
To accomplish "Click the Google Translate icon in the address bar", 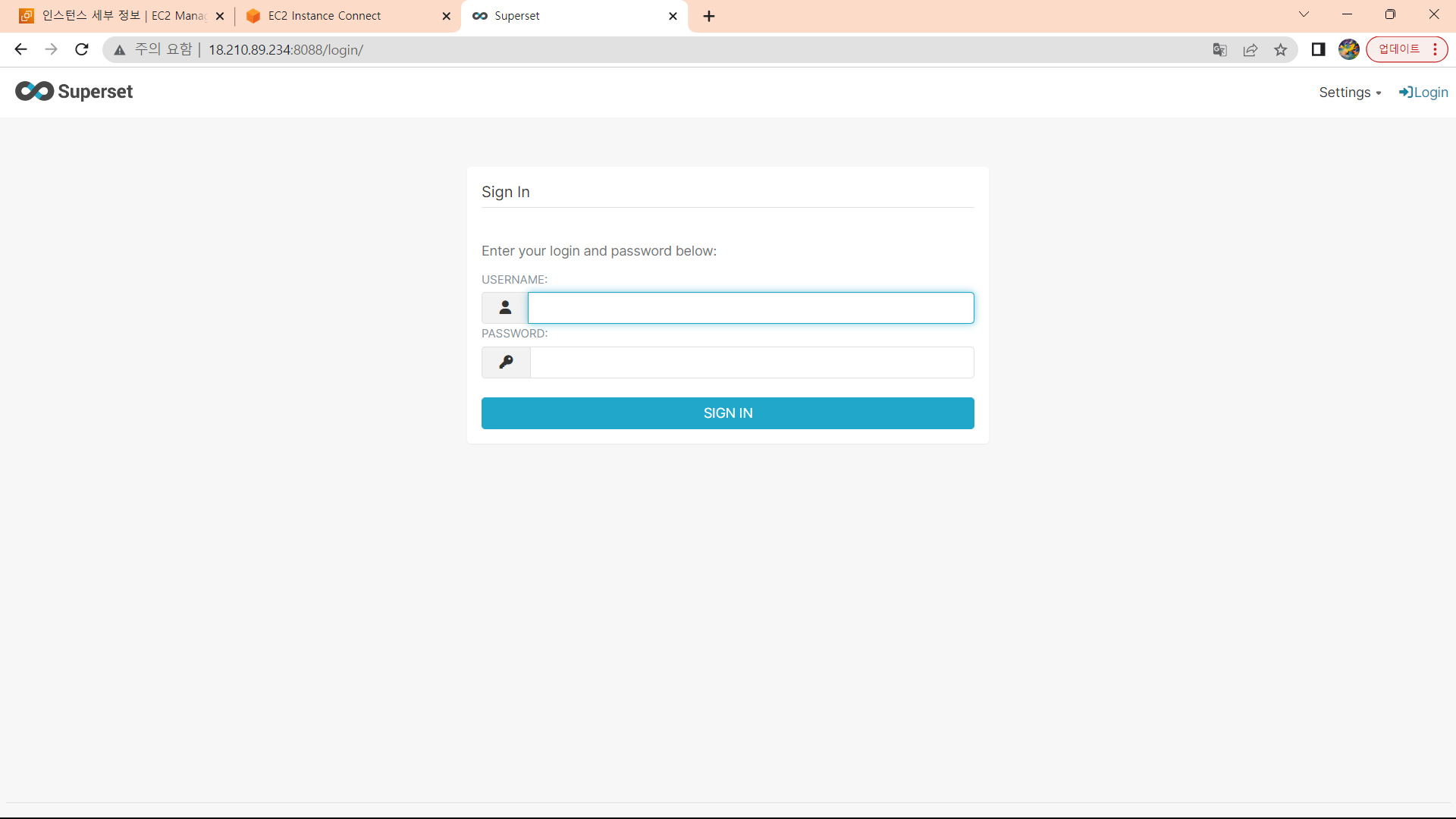I will click(1219, 50).
